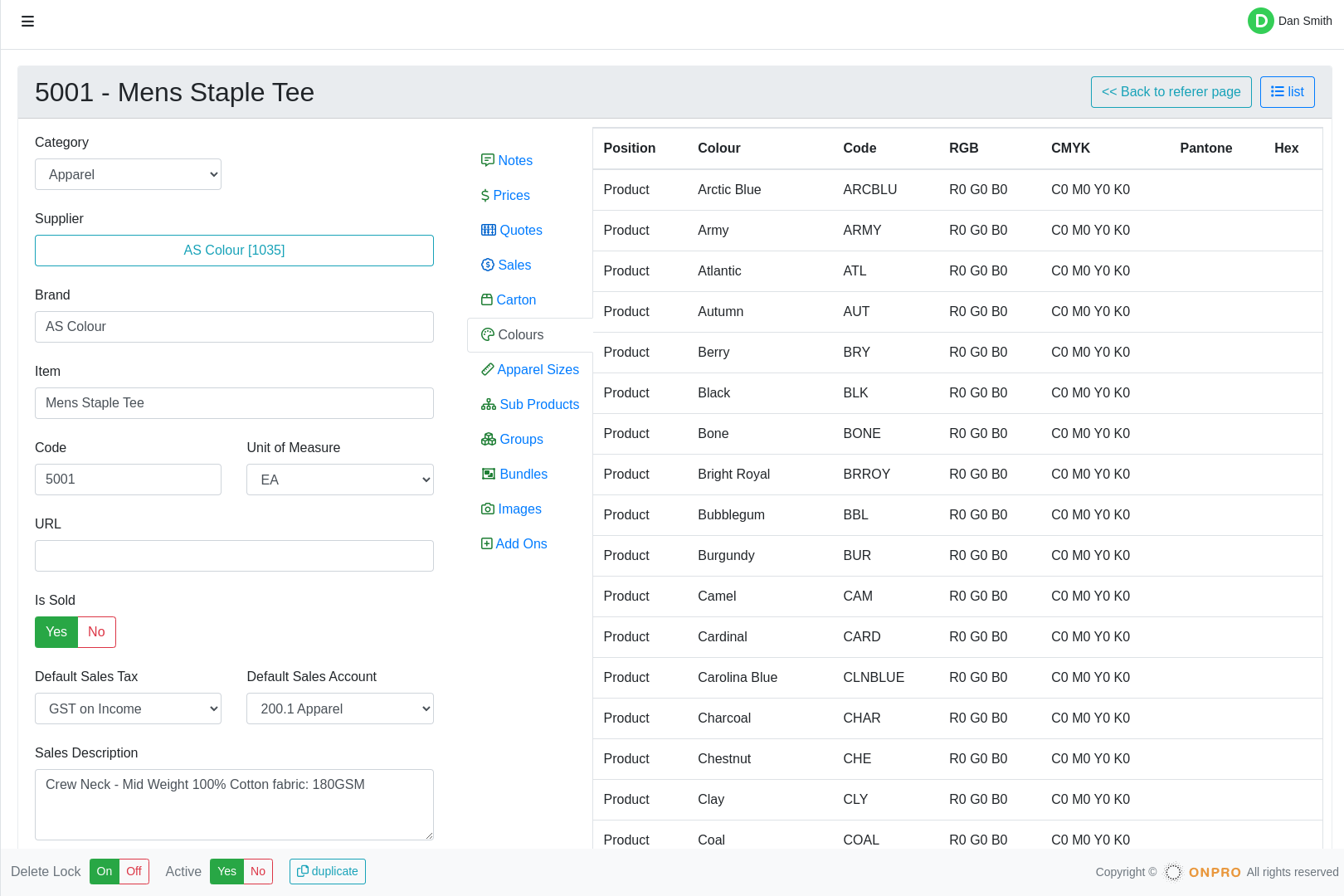Open the Sales tab
This screenshot has width=1344, height=896.
pyautogui.click(x=529, y=265)
